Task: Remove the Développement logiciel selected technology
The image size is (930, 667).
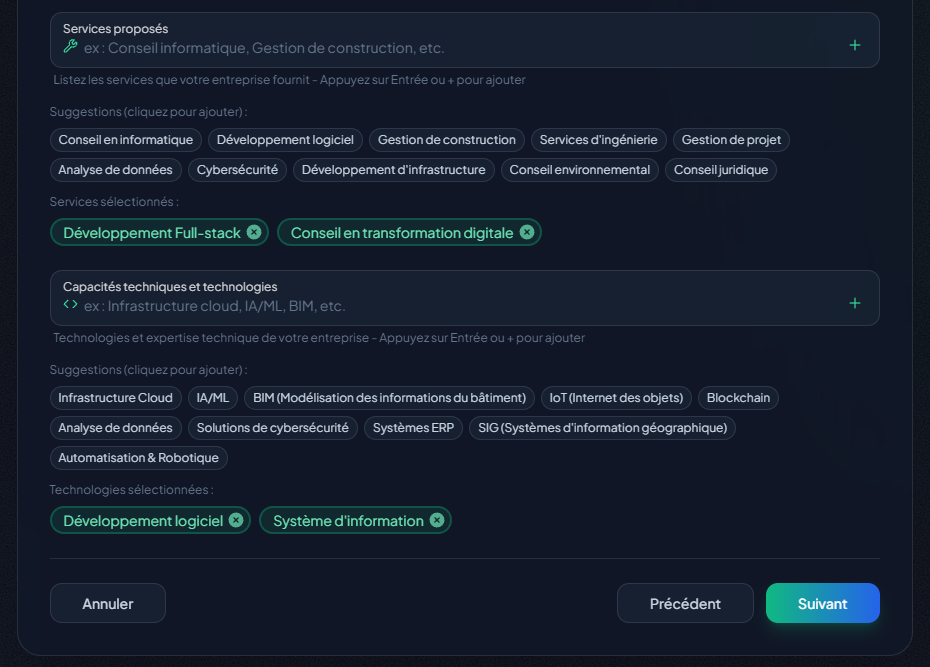Action: [x=236, y=520]
